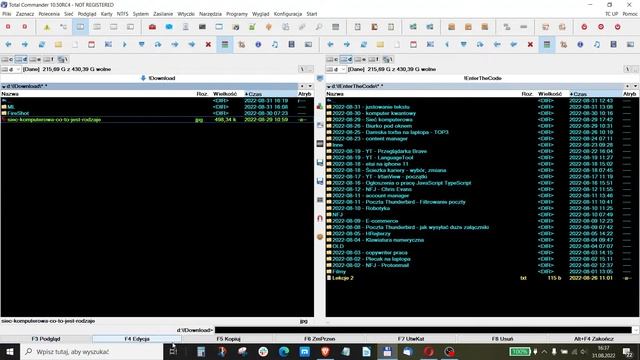Screen dimensions: 640x360
Task: Go forward in left panel history
Action: click(25, 44)
